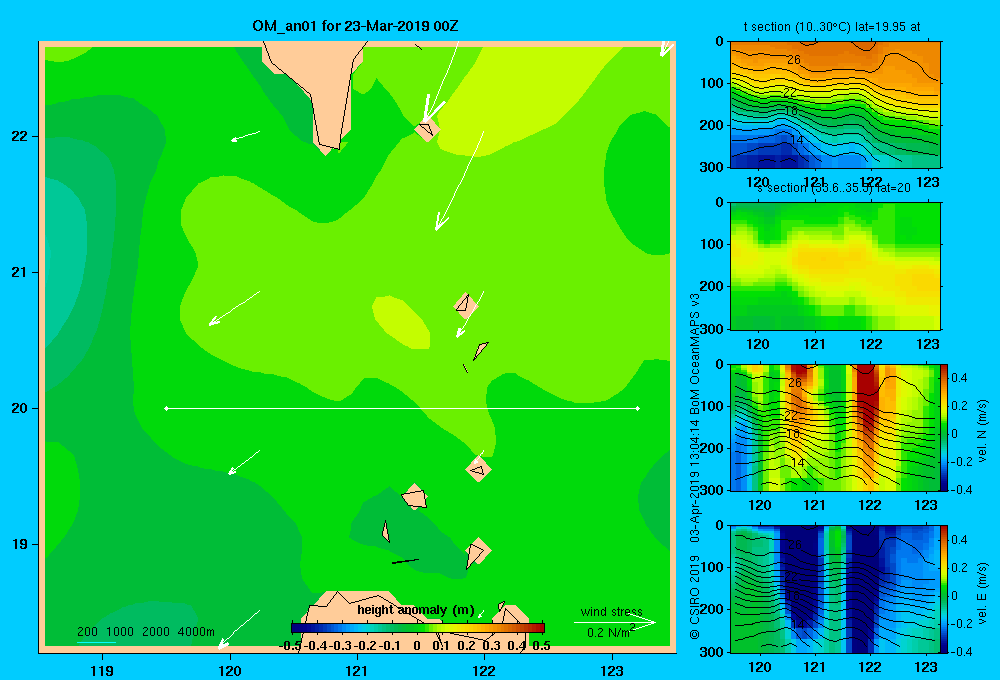Select the 'vel. E (m/s)' axis label
1000x680 pixels.
982,592
